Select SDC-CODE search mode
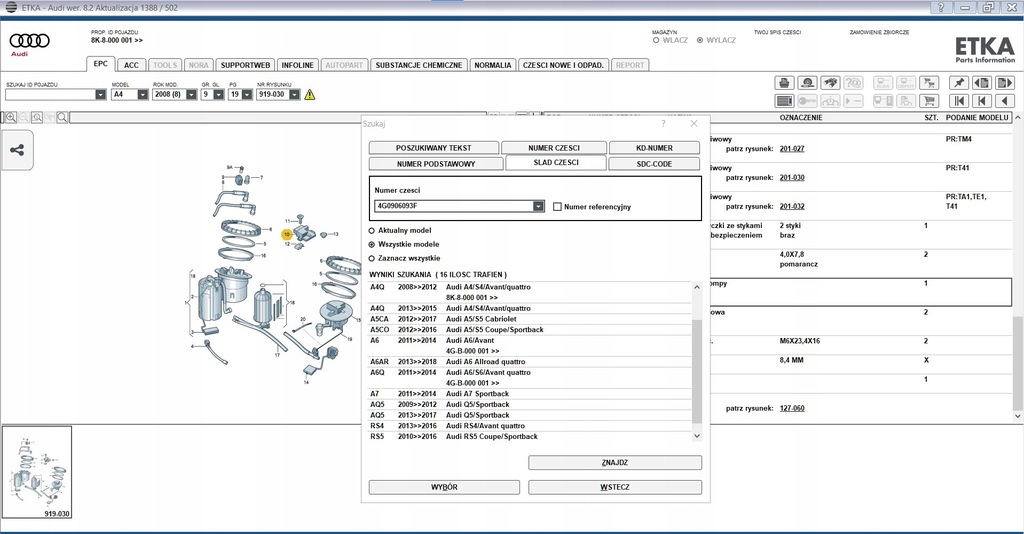 [x=654, y=164]
